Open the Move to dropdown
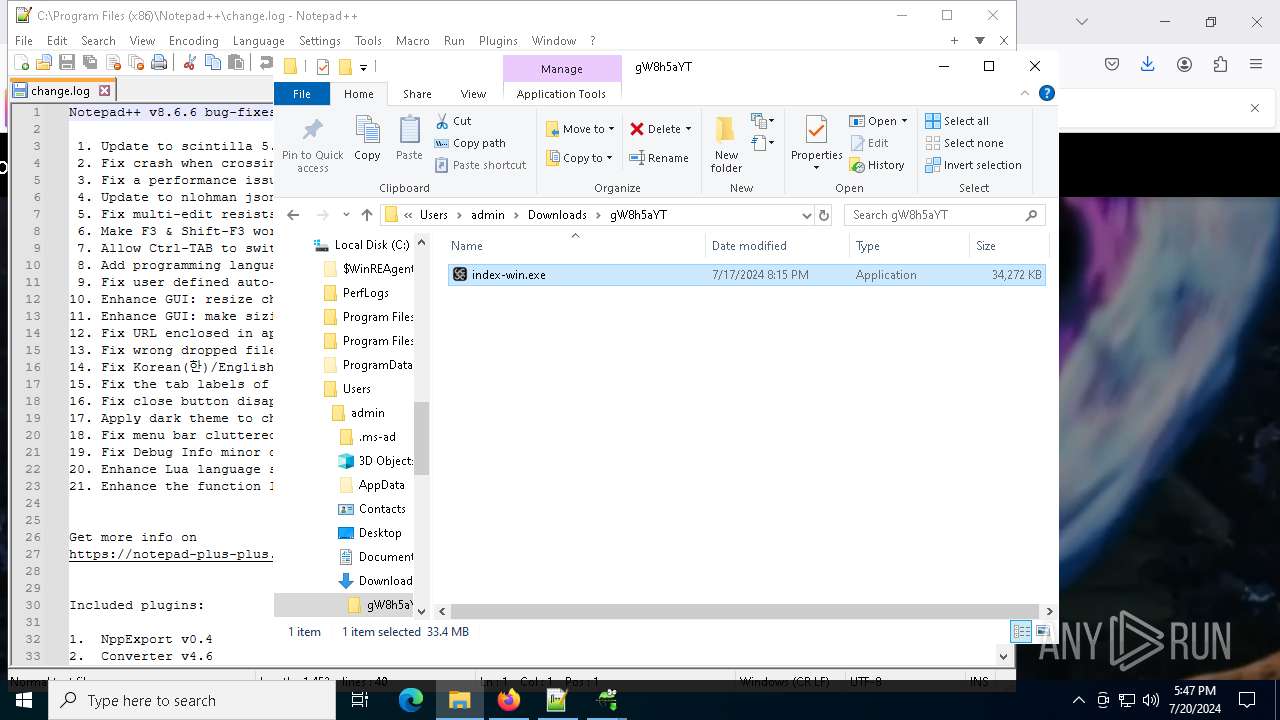 tap(580, 129)
